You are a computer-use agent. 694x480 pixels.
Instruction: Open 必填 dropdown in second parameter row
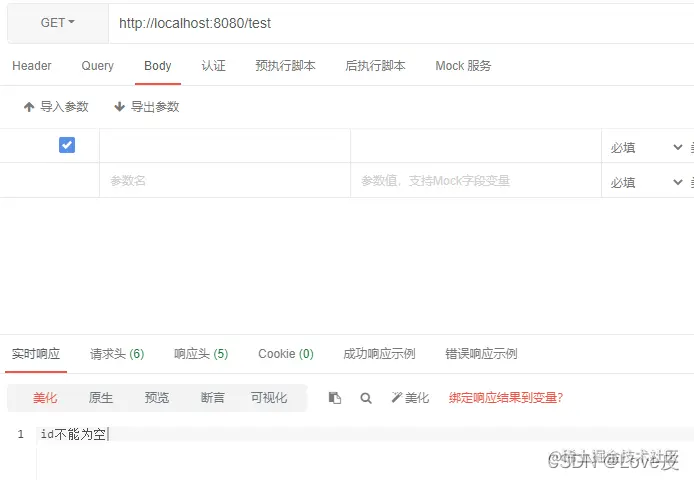[646, 182]
